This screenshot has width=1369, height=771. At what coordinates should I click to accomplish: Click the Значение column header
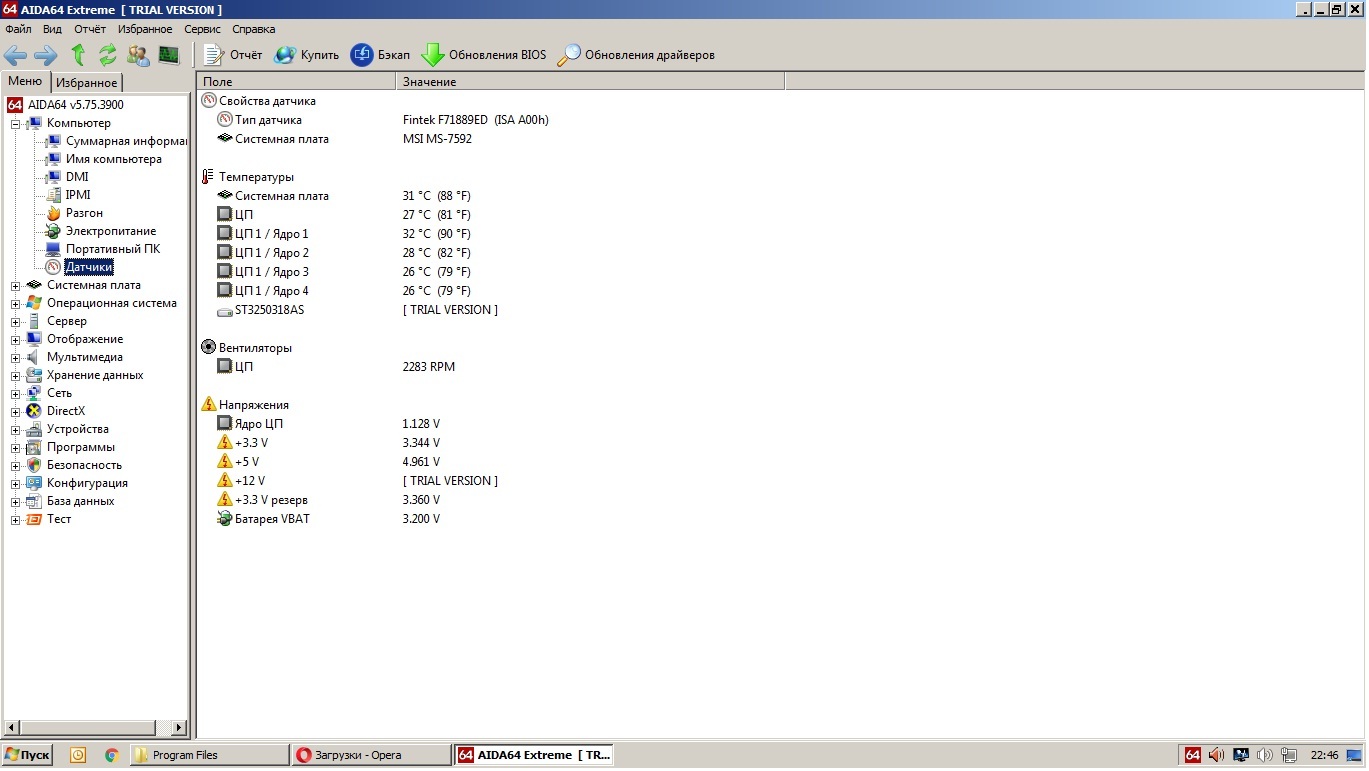tap(590, 82)
